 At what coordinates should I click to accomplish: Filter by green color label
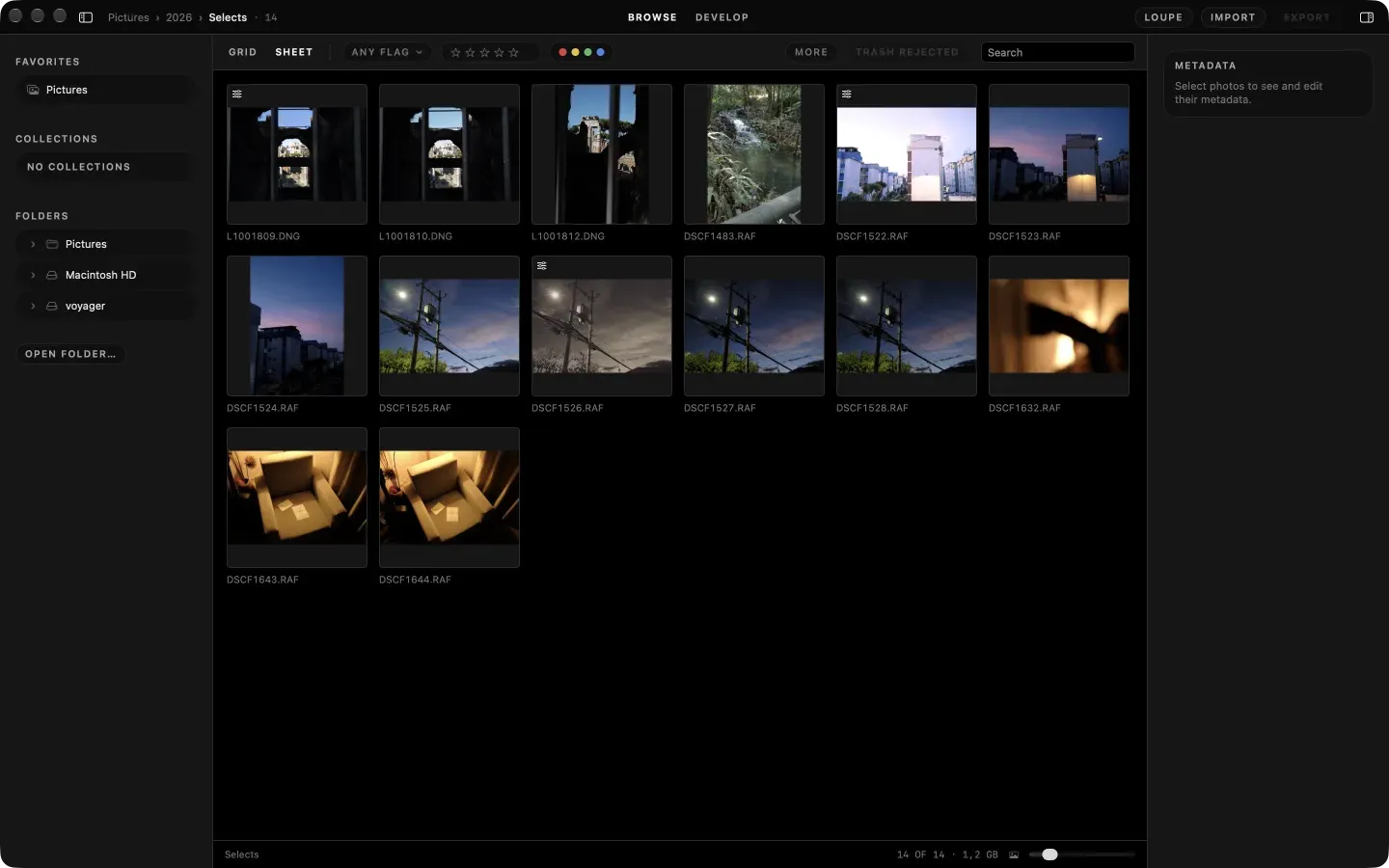point(588,52)
